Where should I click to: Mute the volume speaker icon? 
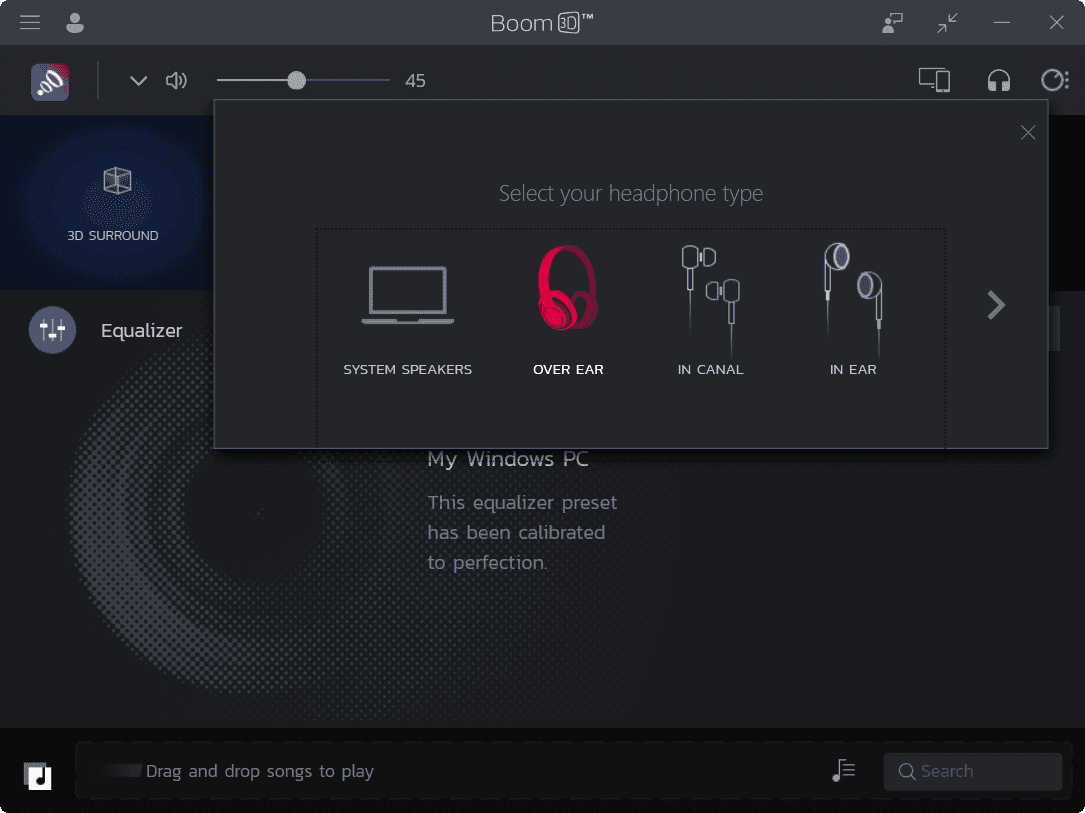point(176,81)
